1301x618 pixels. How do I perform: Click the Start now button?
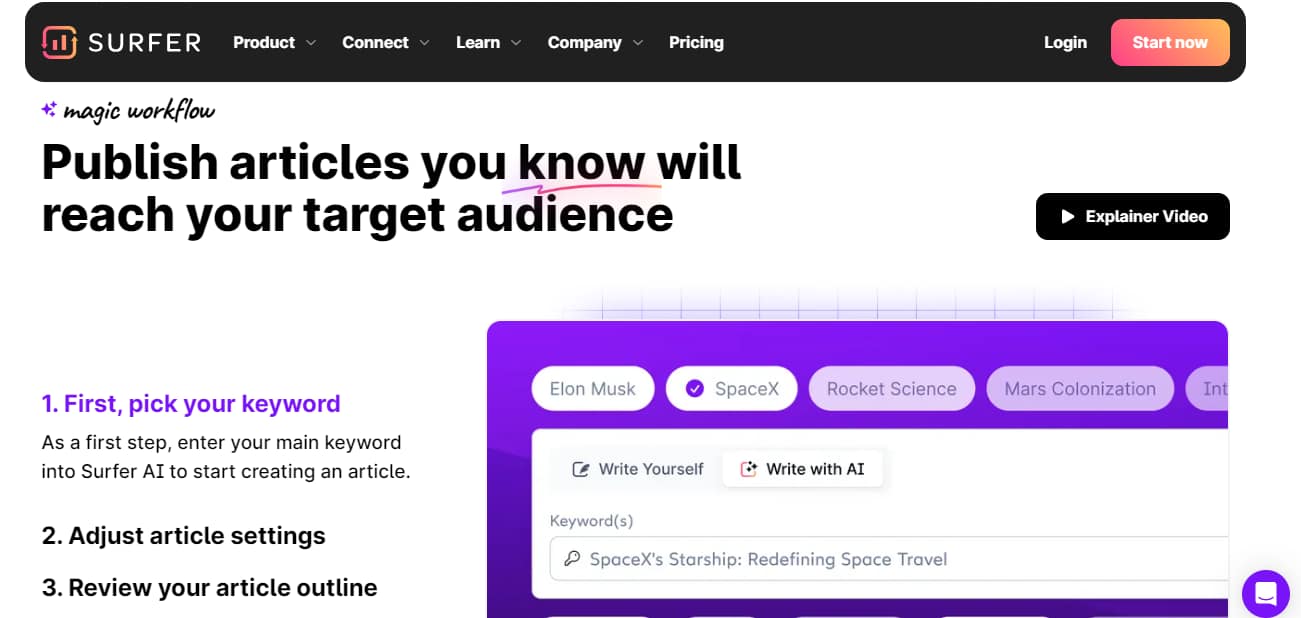pos(1170,42)
